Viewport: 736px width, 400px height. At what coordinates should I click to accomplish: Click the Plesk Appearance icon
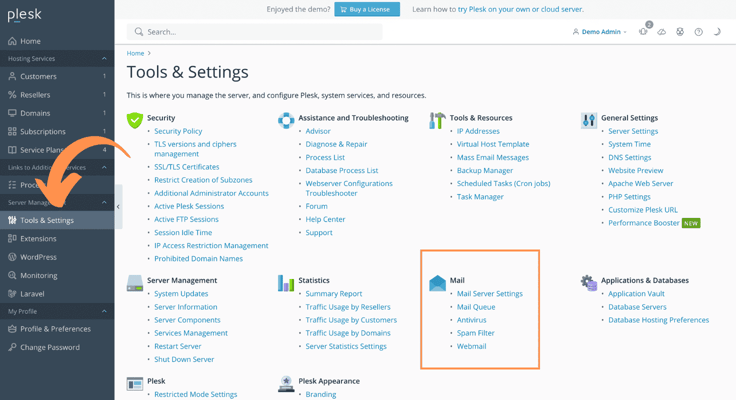click(286, 384)
